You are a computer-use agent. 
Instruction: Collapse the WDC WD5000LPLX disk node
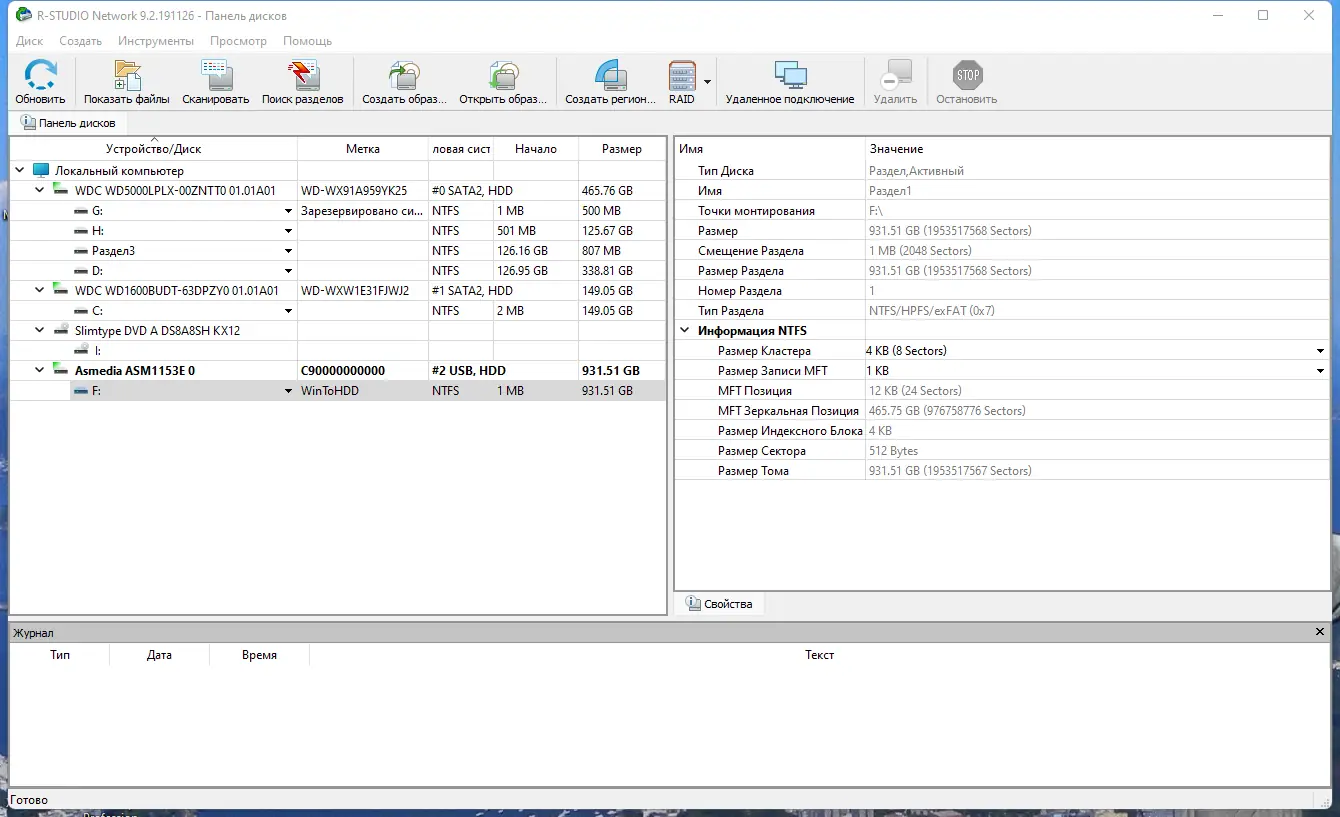(40, 190)
